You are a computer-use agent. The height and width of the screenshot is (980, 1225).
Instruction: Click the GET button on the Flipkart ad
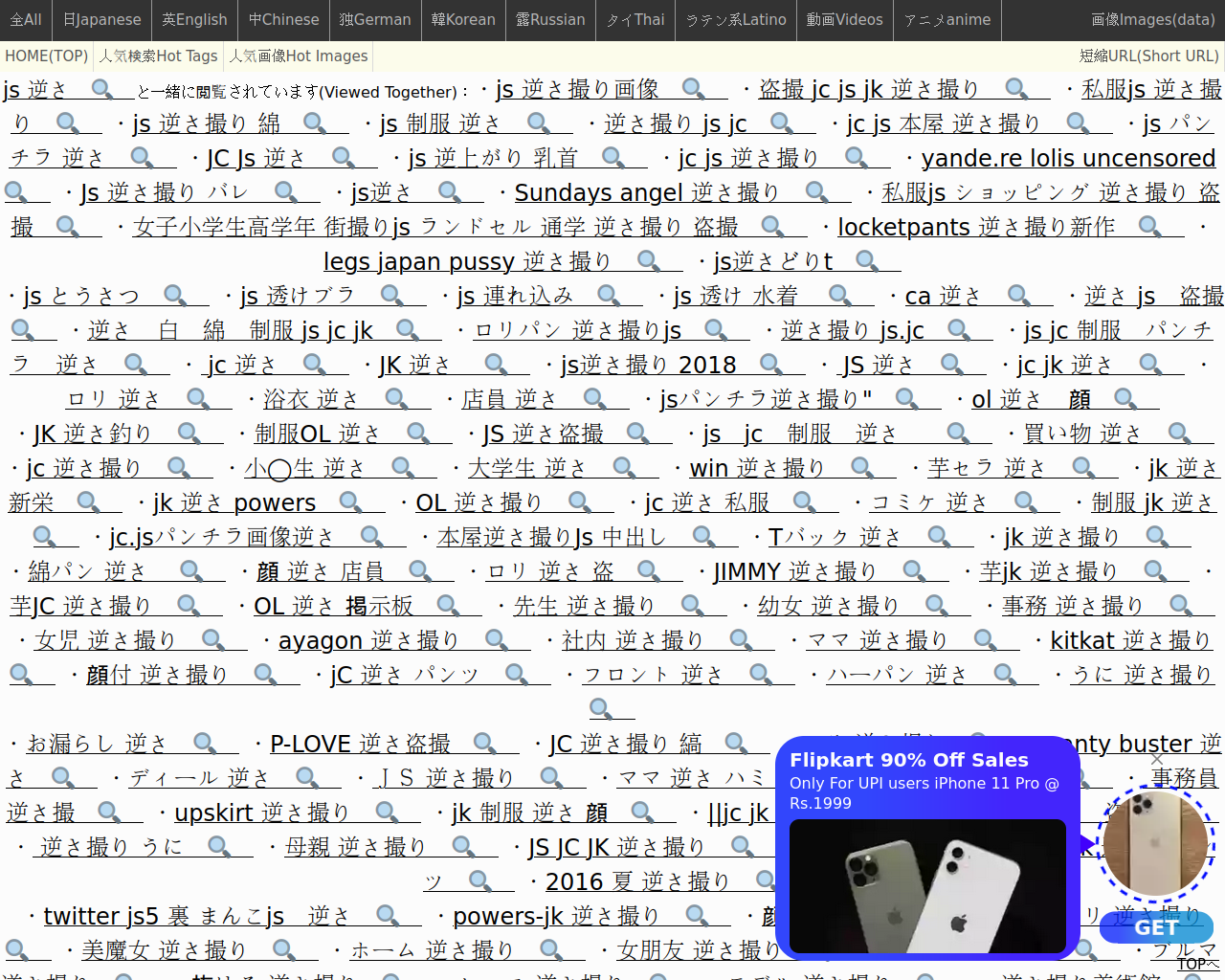(1156, 927)
